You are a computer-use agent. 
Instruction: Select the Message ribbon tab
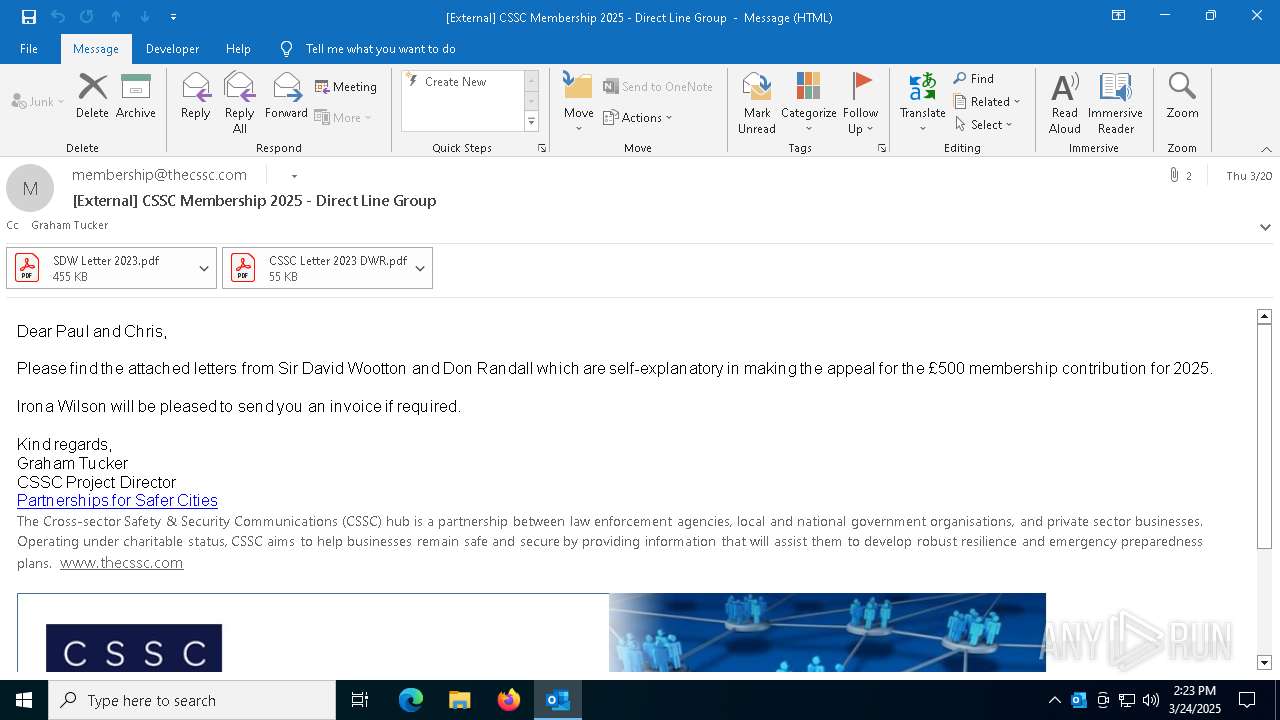tap(96, 48)
